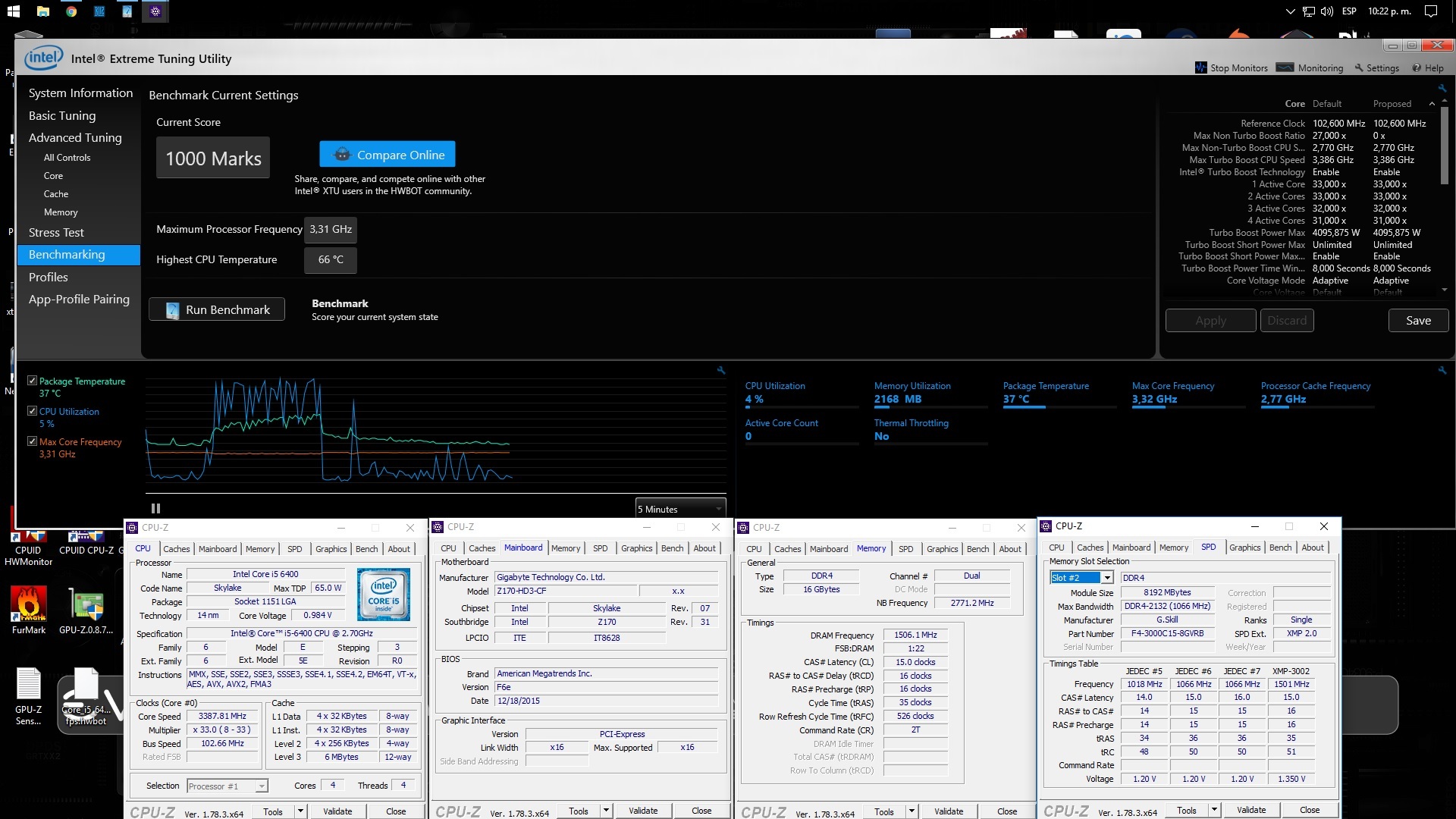Click App-Profile Pairing in the sidebar
This screenshot has width=1456, height=819.
[79, 299]
